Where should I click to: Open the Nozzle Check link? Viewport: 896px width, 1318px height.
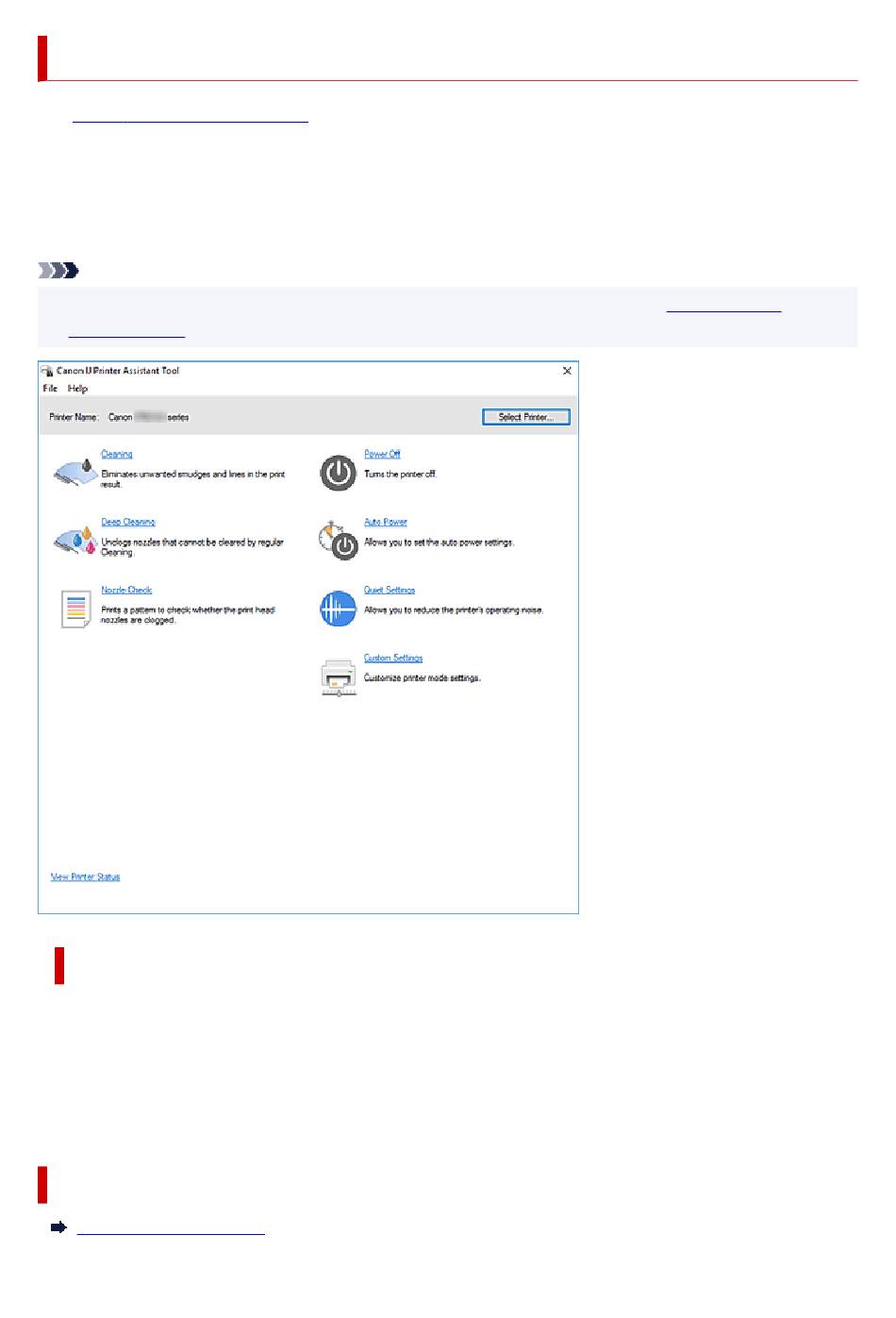tap(126, 591)
